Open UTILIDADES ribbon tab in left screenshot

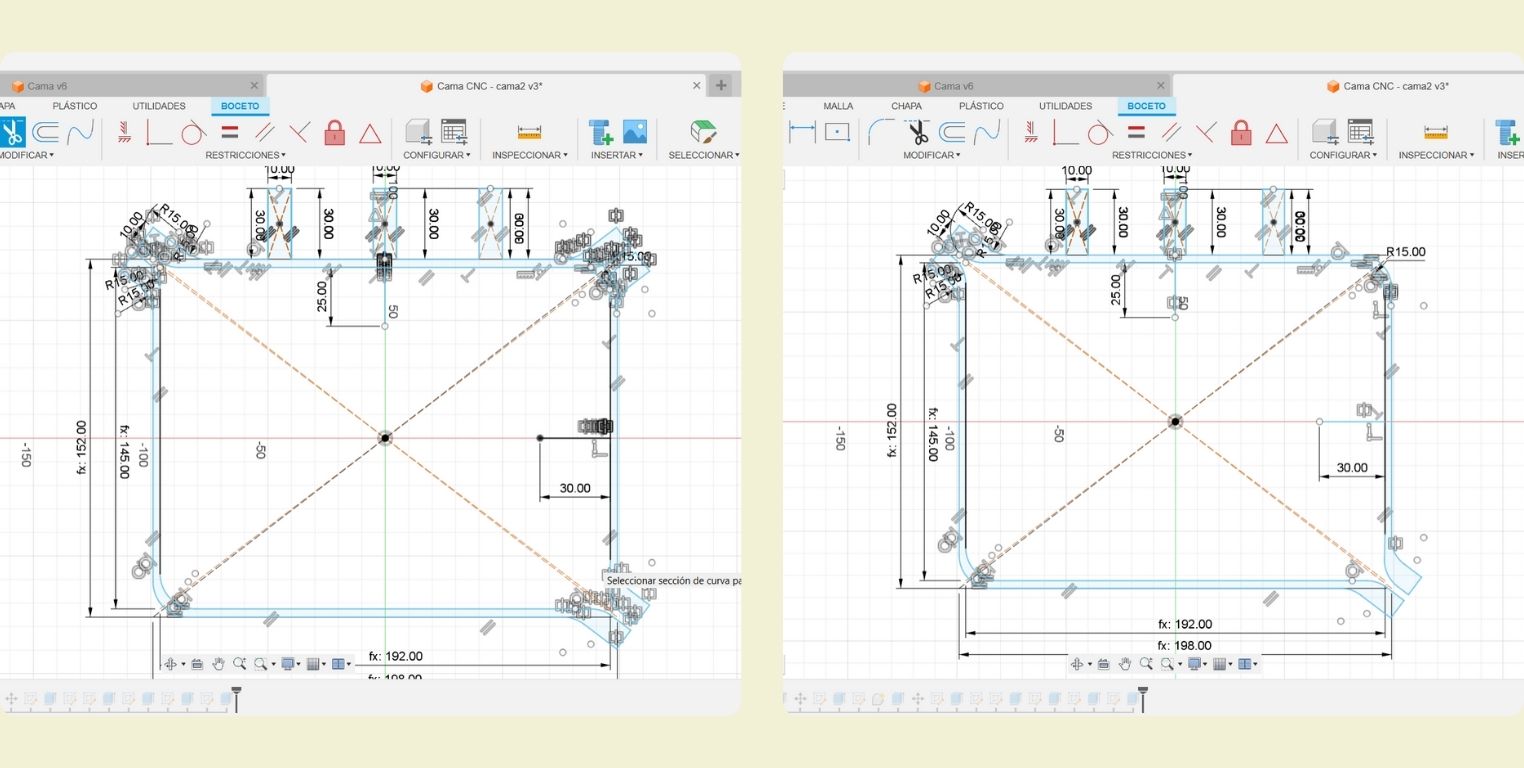(x=159, y=106)
